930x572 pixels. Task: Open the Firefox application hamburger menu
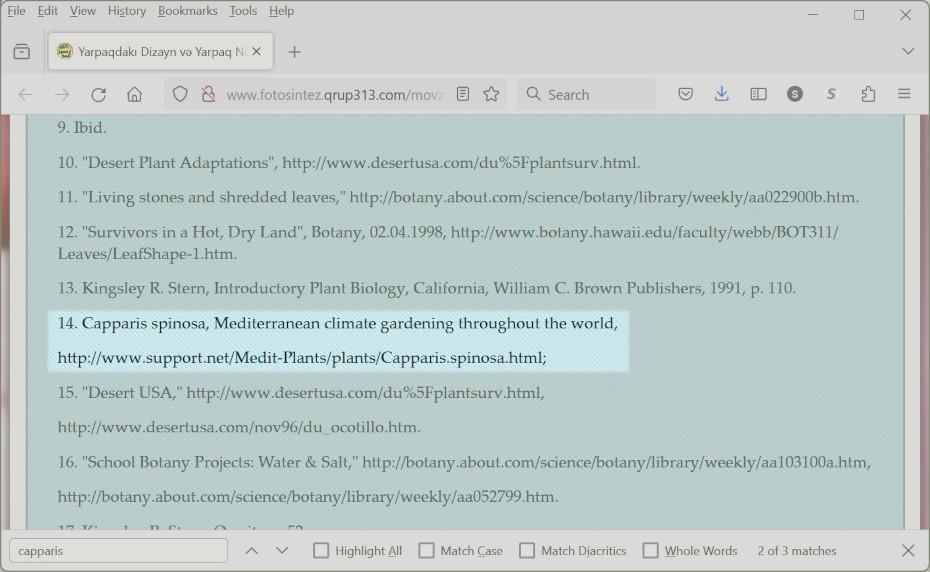(x=904, y=94)
